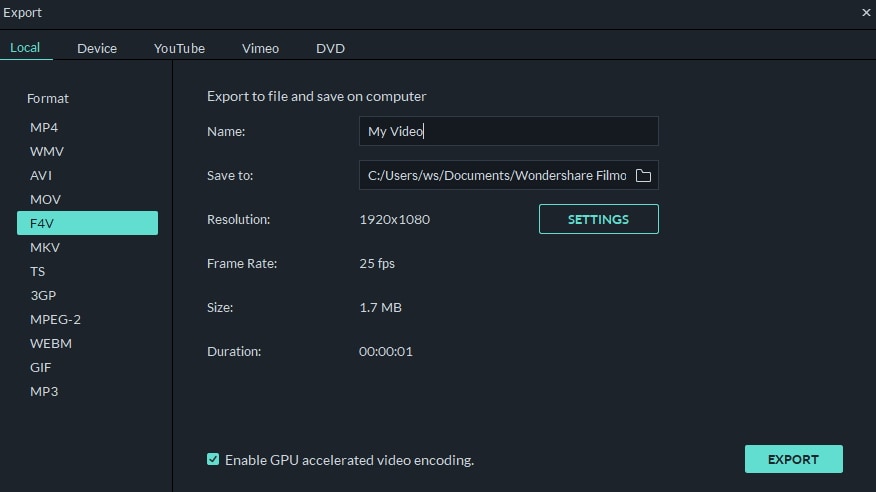Click the SETTINGS button

[x=598, y=219]
